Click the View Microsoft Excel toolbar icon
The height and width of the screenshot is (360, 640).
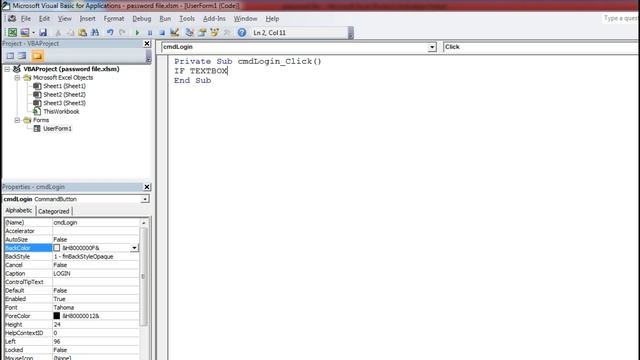(x=12, y=33)
